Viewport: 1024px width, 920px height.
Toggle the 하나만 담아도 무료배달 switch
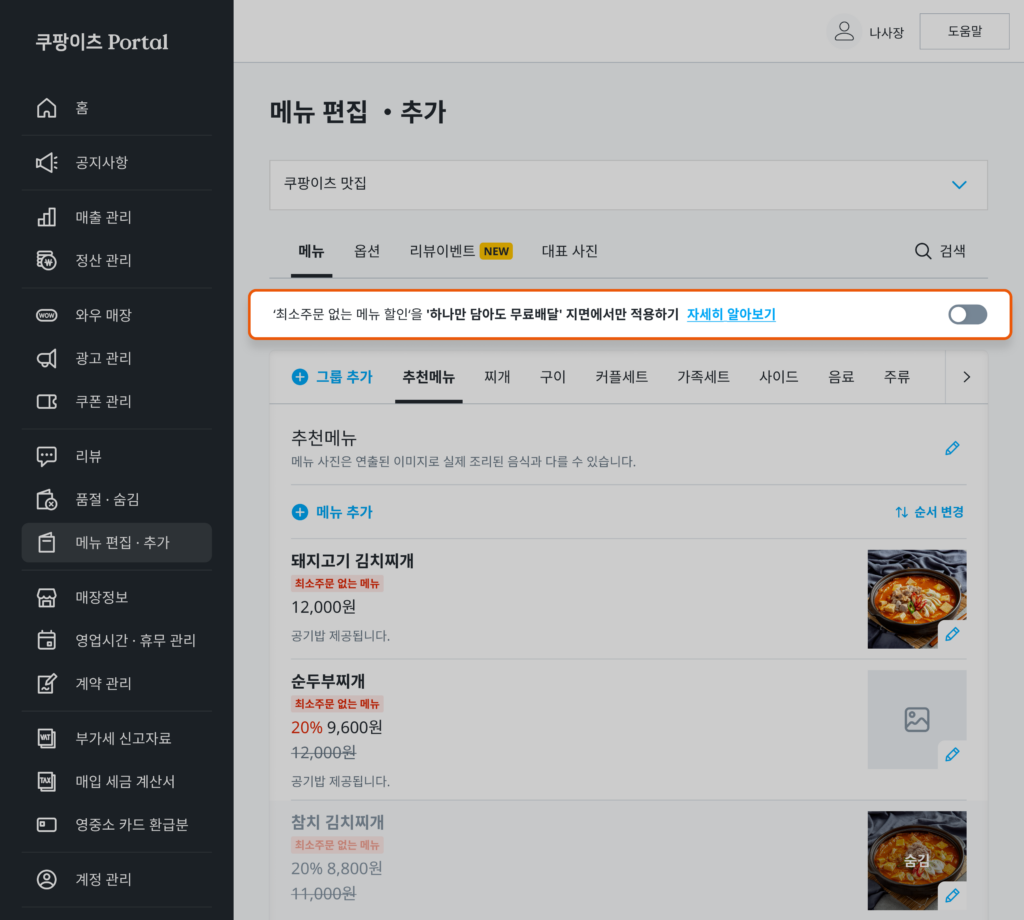(x=967, y=315)
